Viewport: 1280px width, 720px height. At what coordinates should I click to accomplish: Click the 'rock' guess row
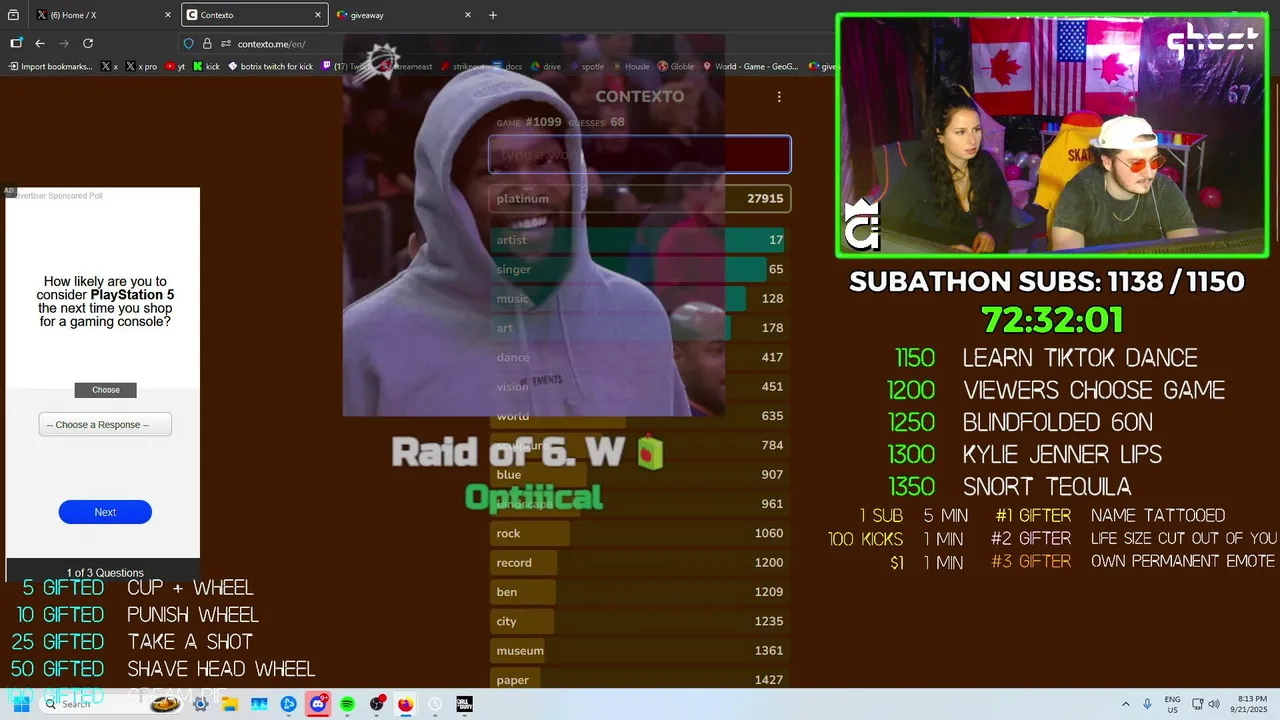[640, 533]
